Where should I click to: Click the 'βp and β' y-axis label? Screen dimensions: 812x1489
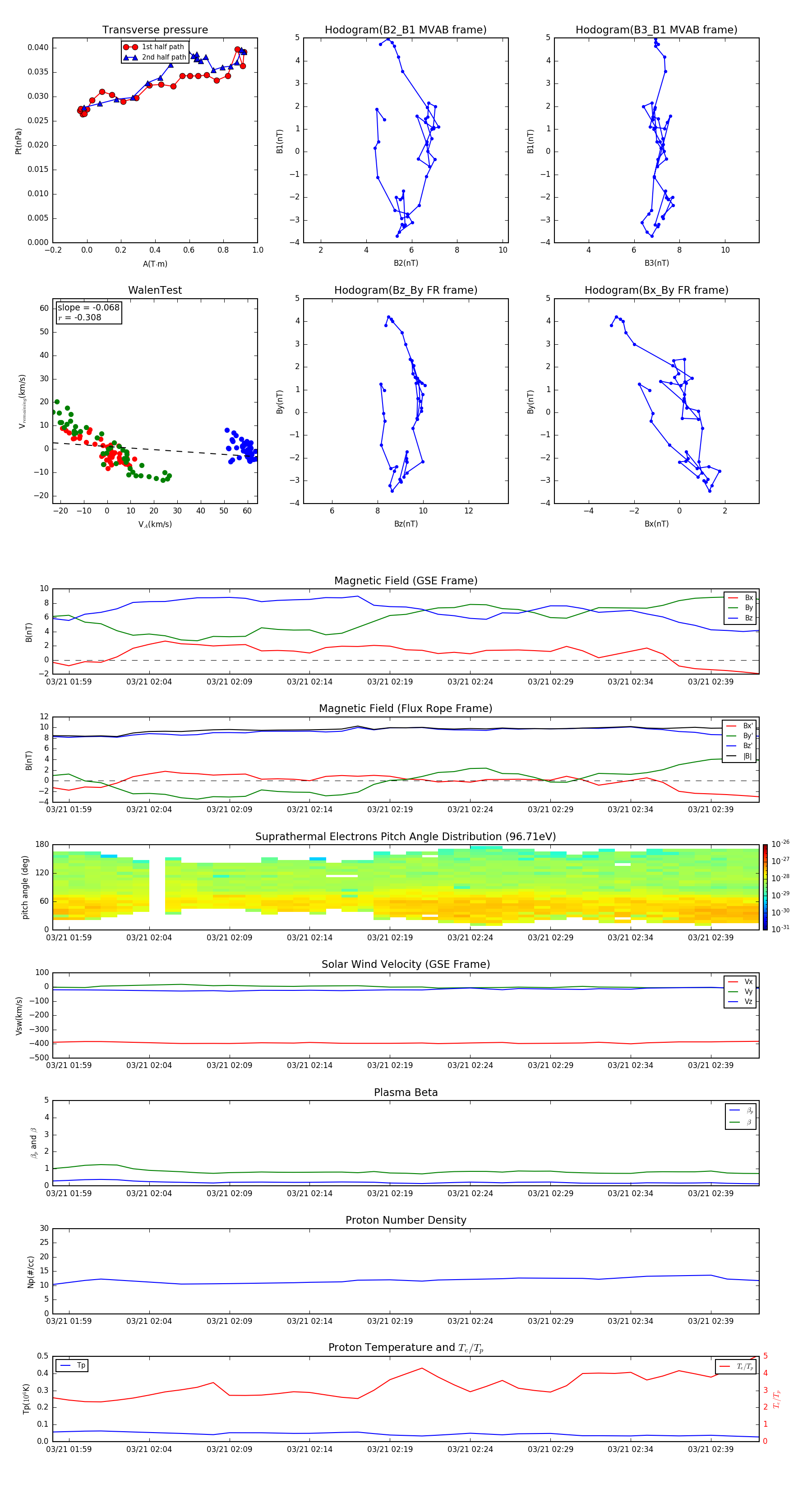33,1143
